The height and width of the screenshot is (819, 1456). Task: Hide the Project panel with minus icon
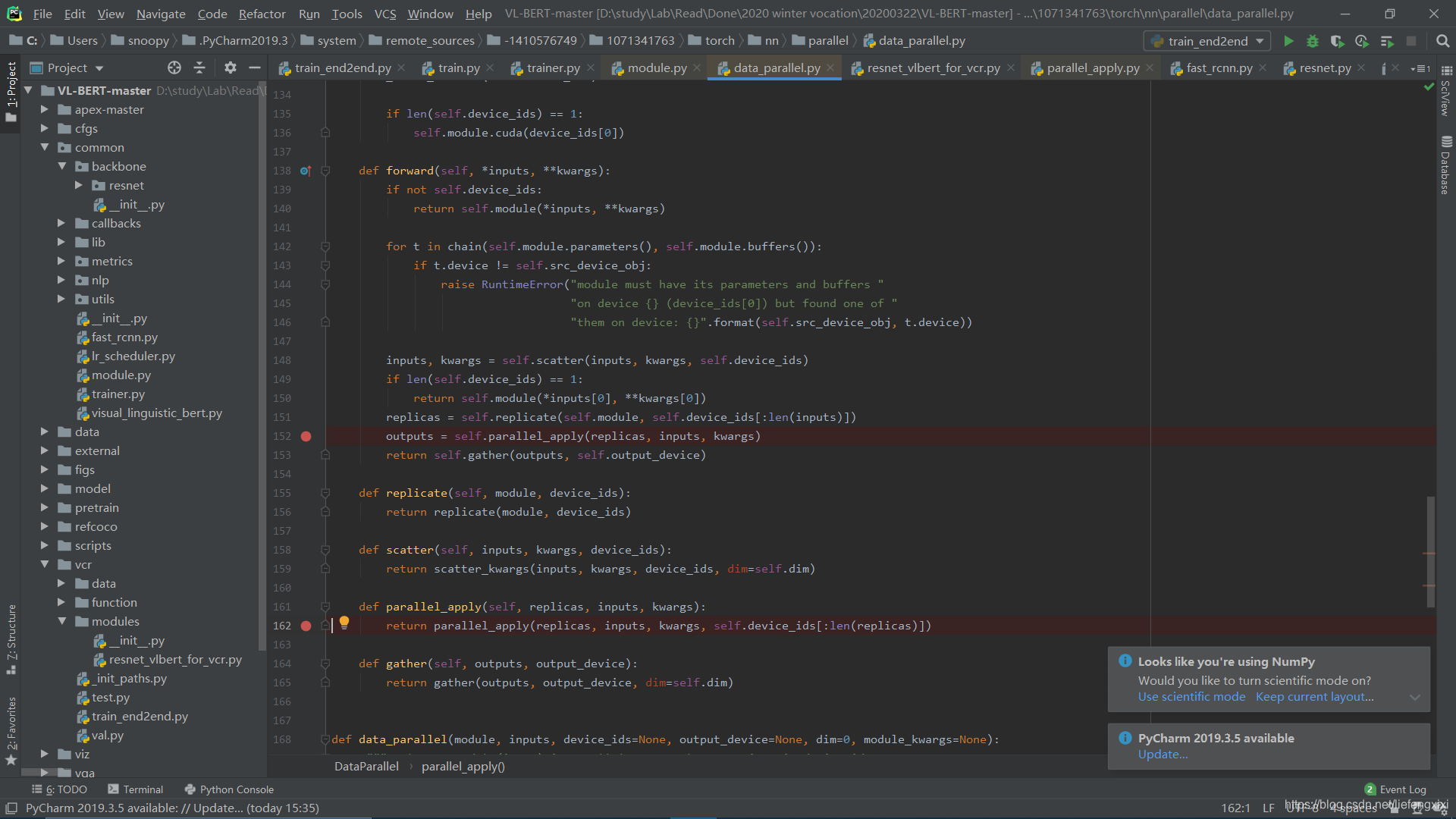point(255,67)
